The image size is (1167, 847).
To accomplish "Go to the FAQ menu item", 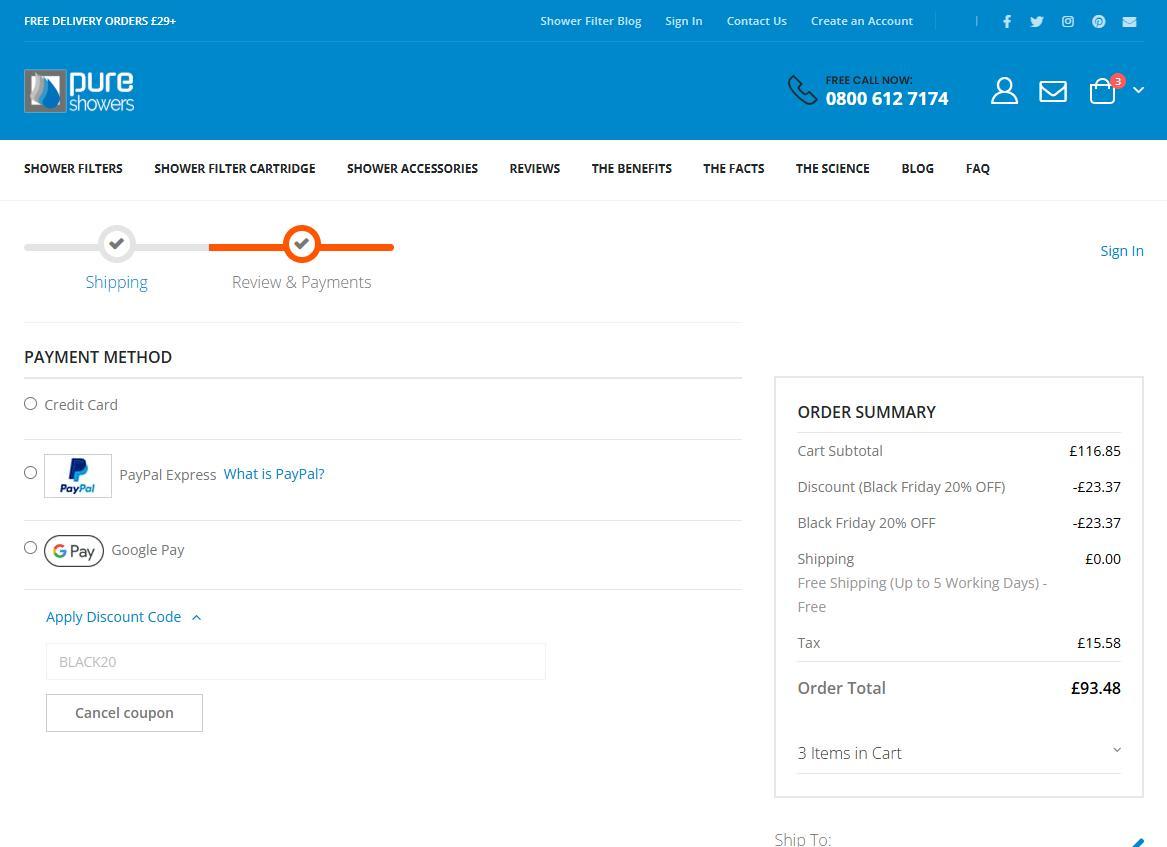I will 977,169.
